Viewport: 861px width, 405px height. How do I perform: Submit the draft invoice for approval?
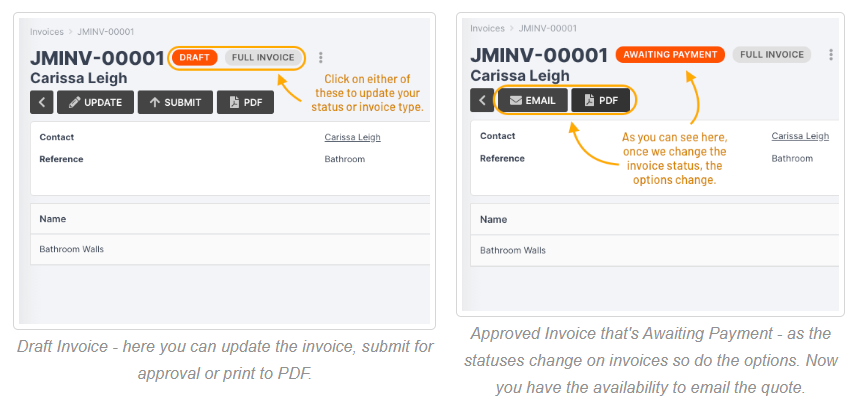pyautogui.click(x=176, y=102)
